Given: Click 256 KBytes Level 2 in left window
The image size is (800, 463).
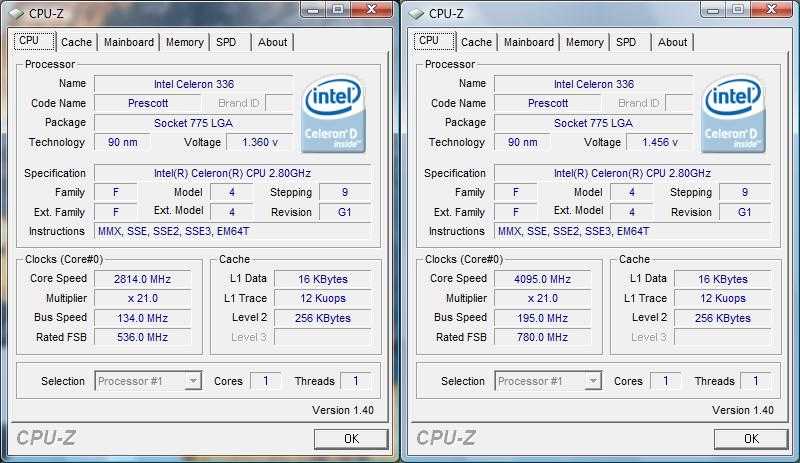Looking at the screenshot, I should click(323, 318).
